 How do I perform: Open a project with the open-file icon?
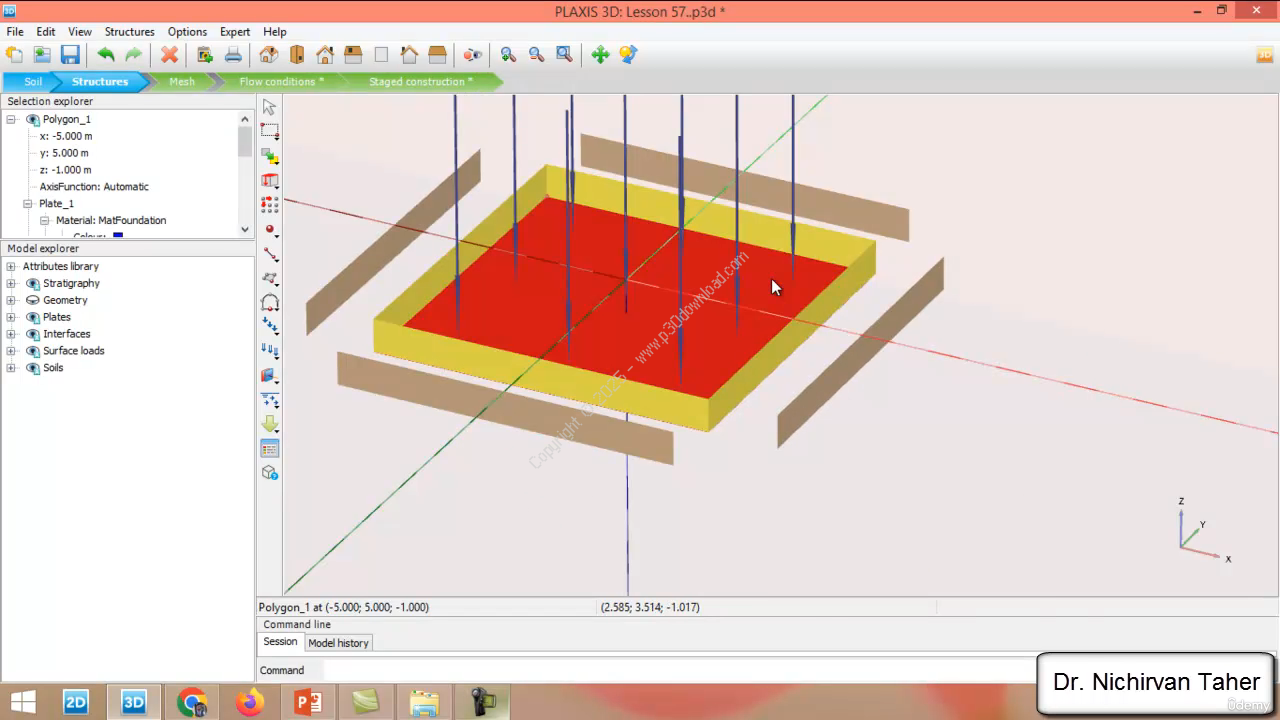[42, 55]
